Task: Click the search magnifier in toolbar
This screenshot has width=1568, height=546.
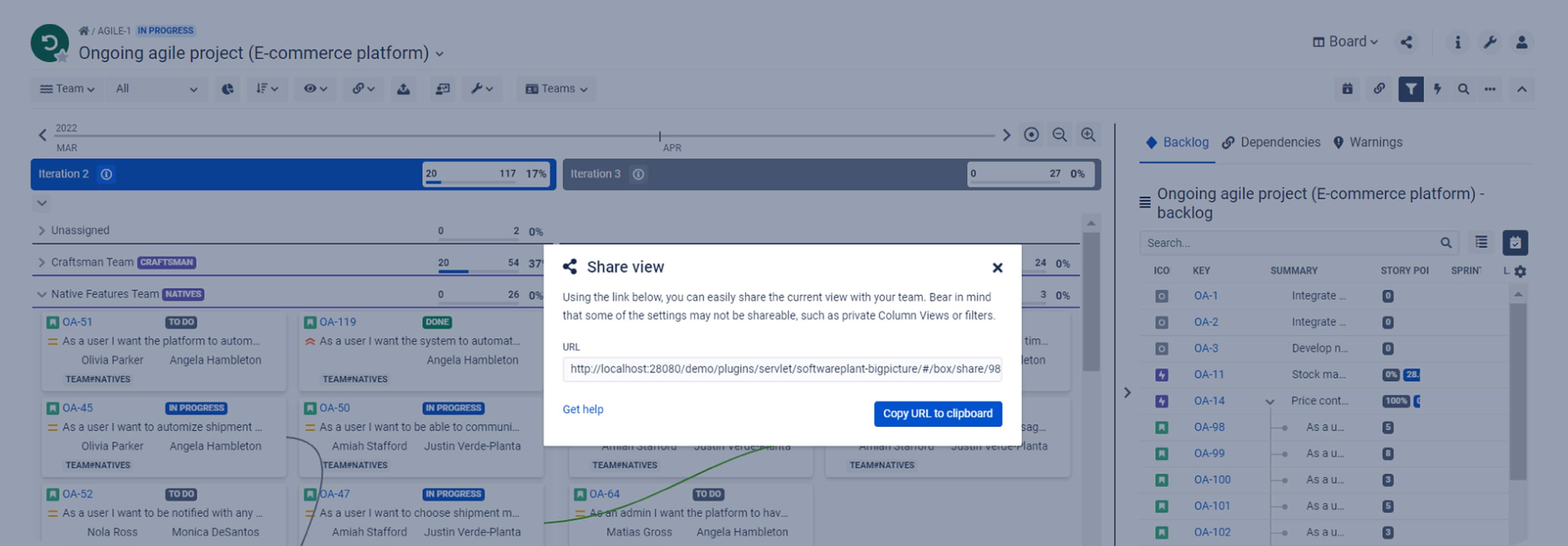Action: [x=1463, y=89]
